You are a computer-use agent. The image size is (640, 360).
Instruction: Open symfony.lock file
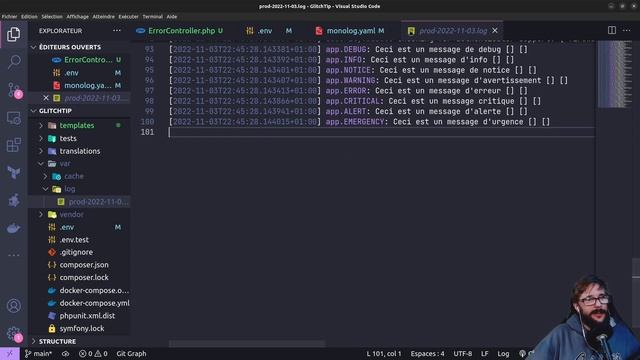pos(79,328)
